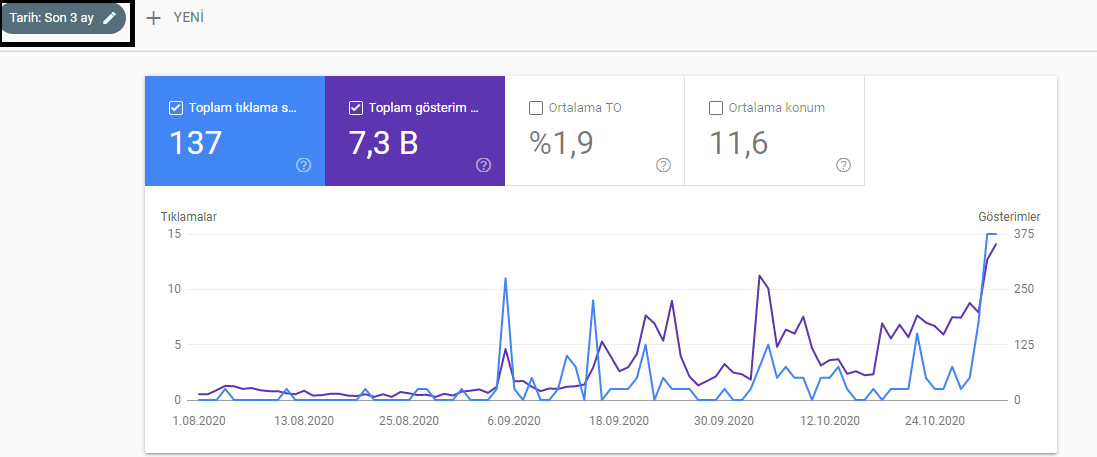Click the blue clicks spike near 6.09.2020
Screen dimensions: 1097x457
[506, 279]
